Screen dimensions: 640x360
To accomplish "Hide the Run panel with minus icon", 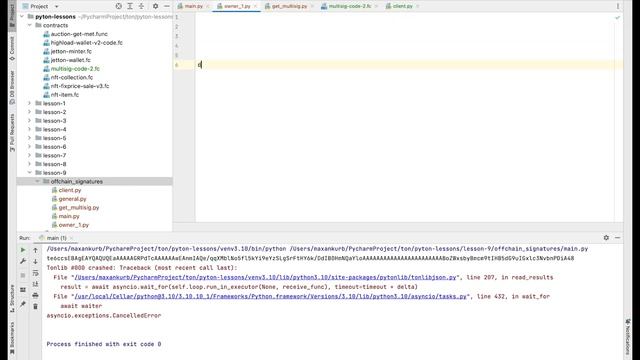I will coord(618,238).
